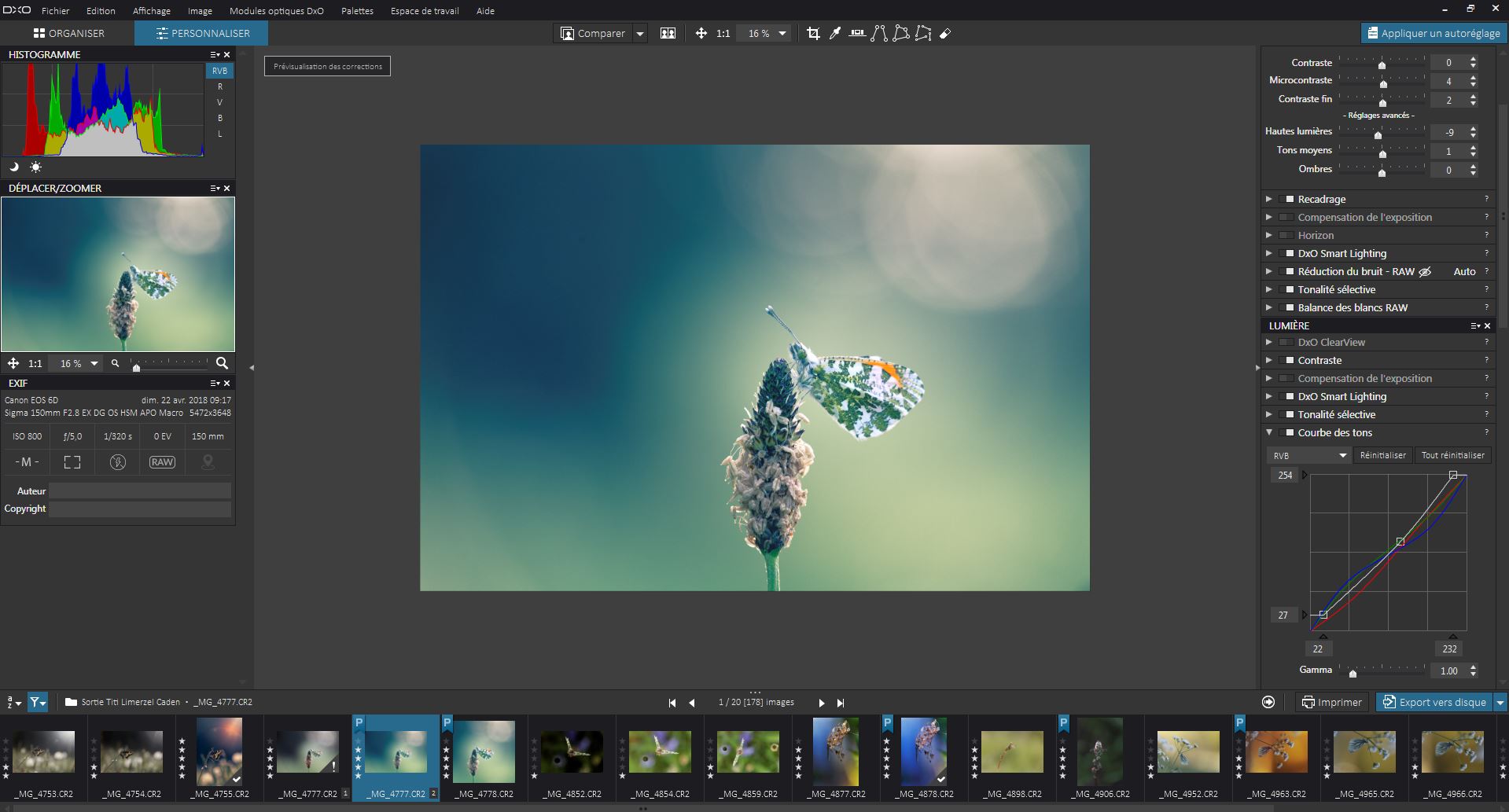Show the L luminance histogram channel
The width and height of the screenshot is (1509, 812).
coord(219,134)
